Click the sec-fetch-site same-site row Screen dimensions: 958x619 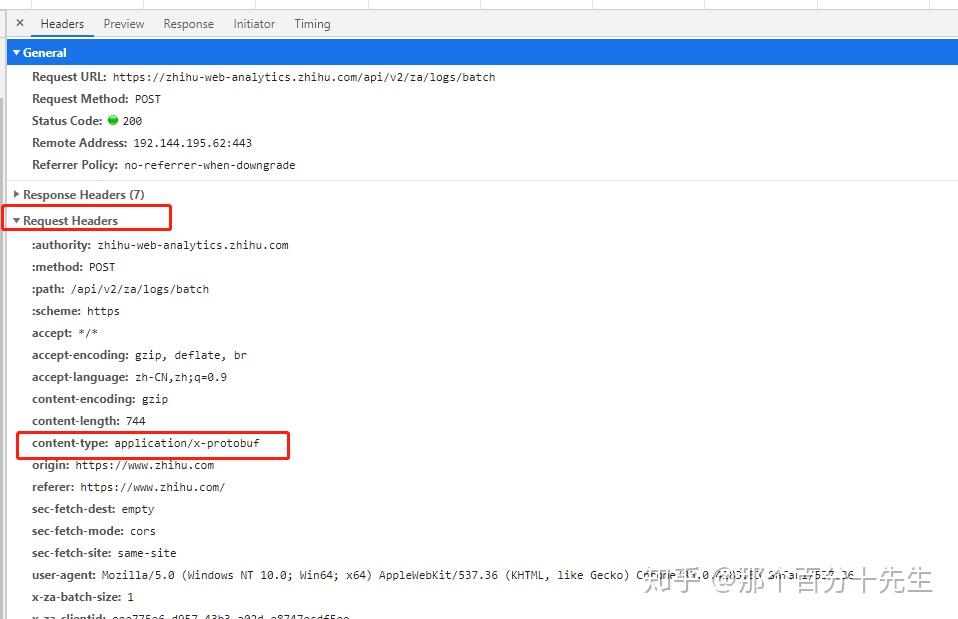(104, 553)
